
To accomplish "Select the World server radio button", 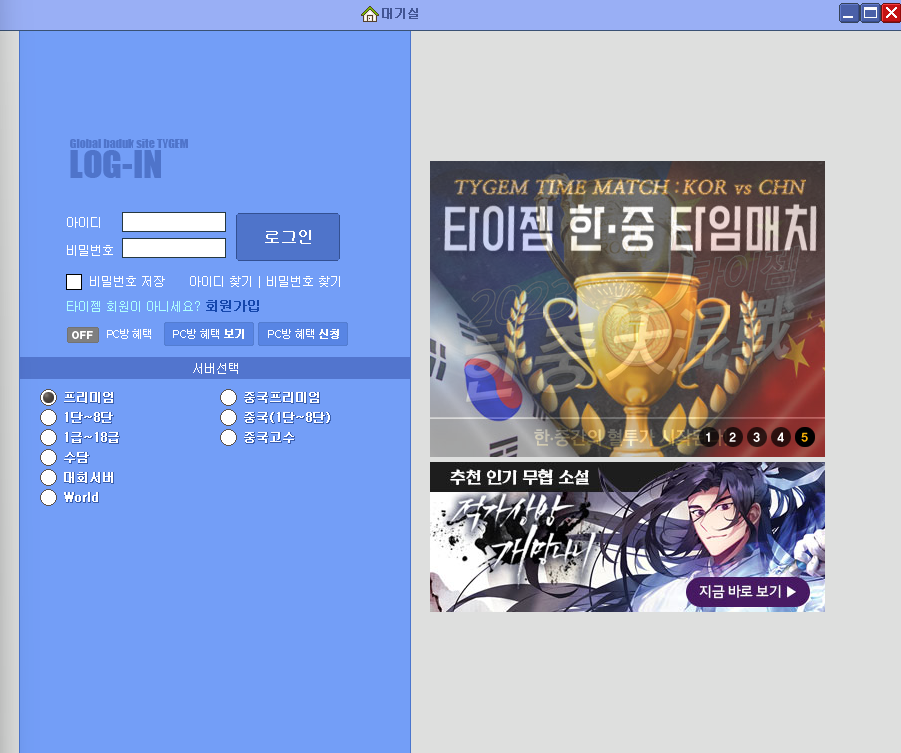I will coord(48,497).
